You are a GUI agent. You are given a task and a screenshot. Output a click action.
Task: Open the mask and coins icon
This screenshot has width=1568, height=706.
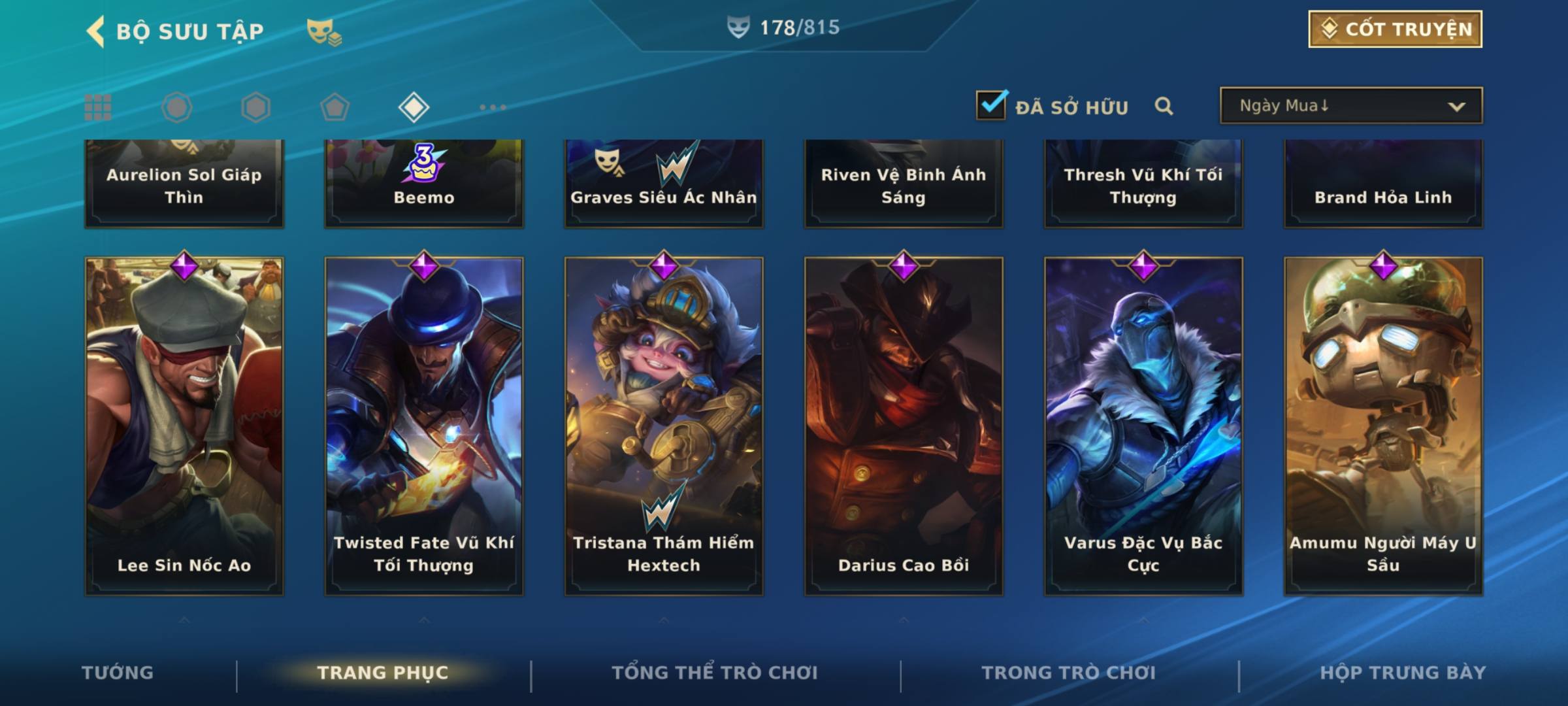pos(324,31)
